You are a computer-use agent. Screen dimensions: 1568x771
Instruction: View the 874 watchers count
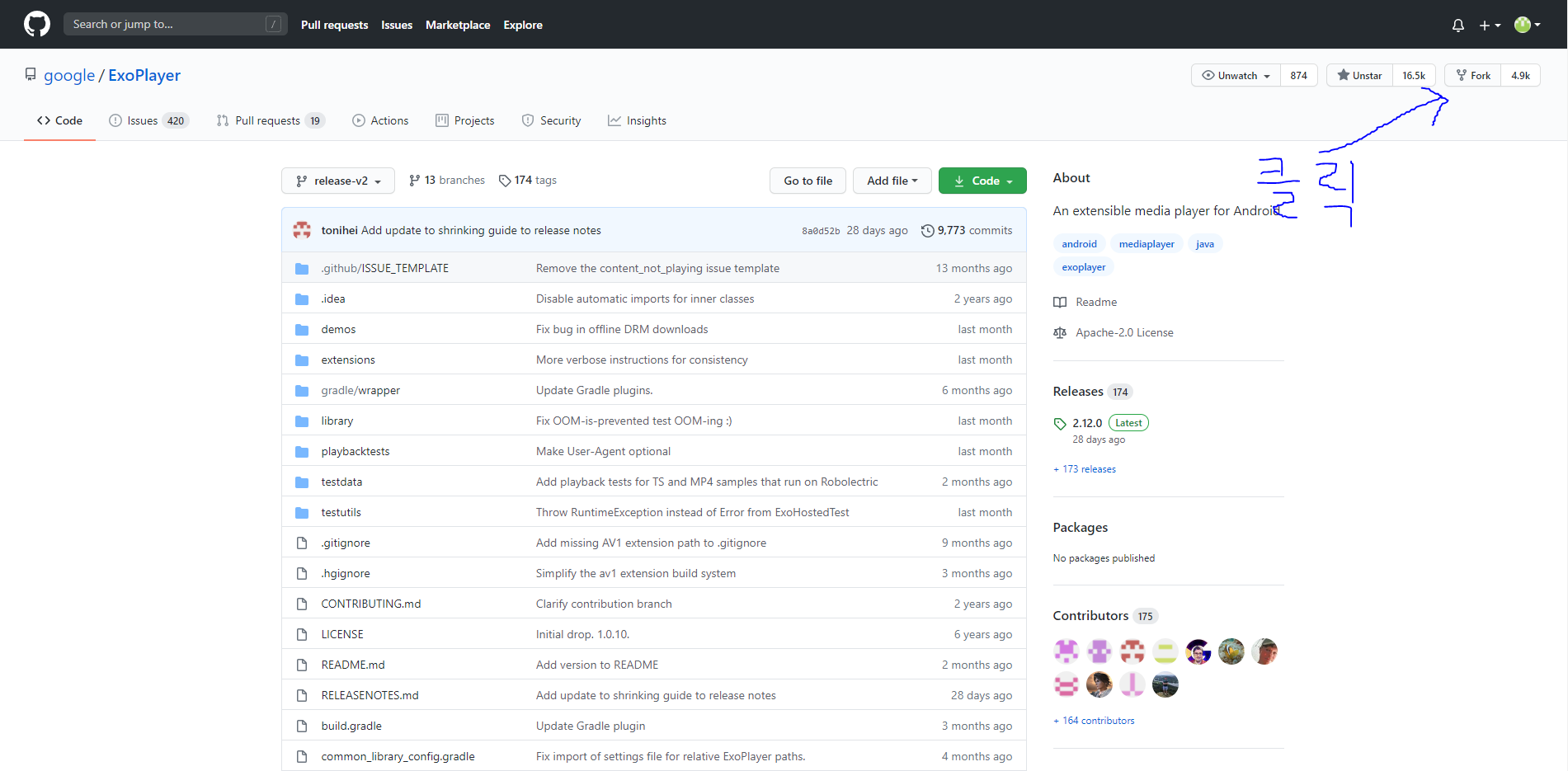[1299, 75]
